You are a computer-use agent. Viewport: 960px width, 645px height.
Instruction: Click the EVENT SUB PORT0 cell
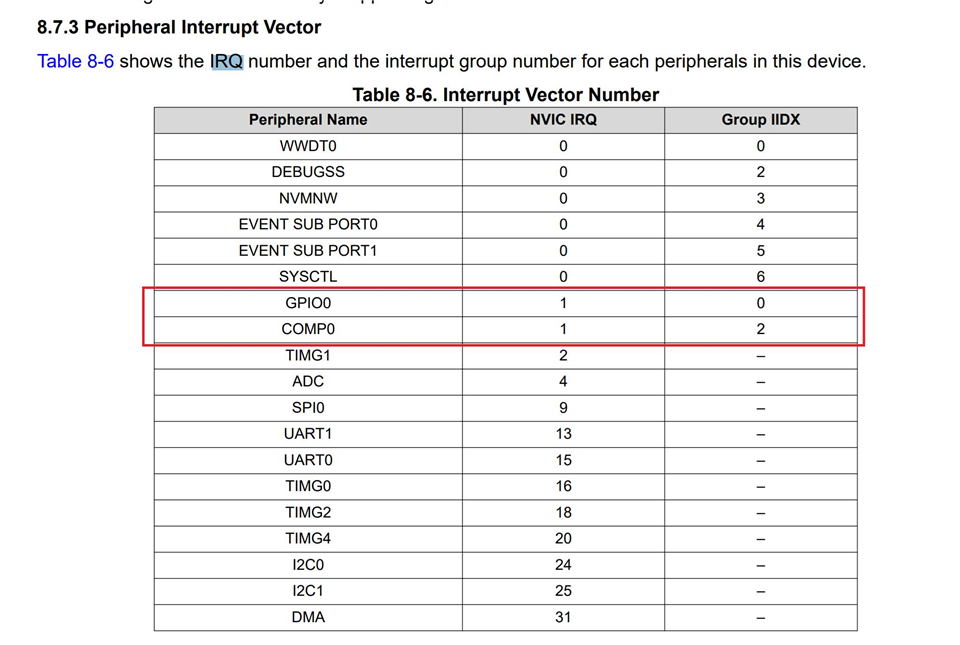308,224
